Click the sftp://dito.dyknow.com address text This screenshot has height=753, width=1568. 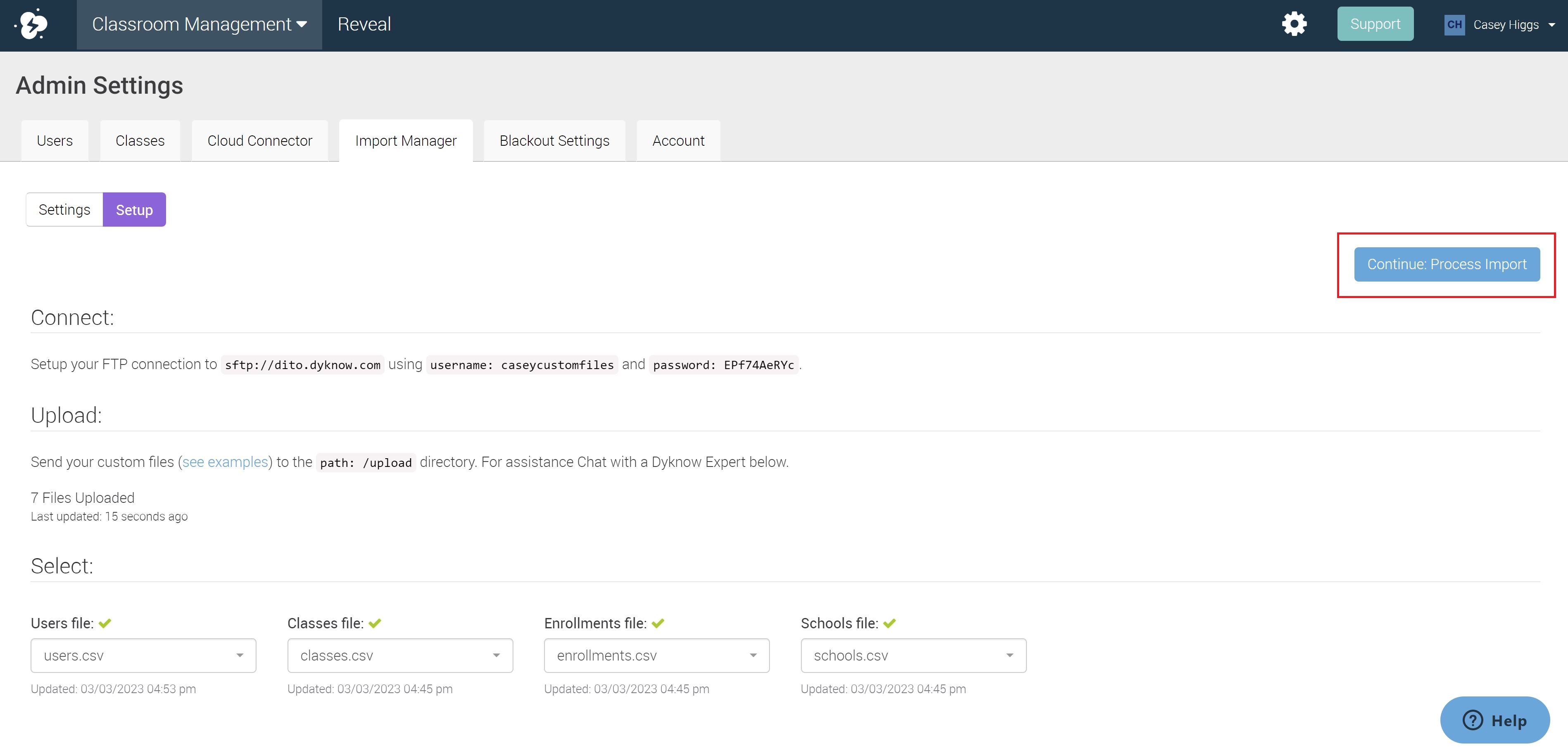point(302,365)
